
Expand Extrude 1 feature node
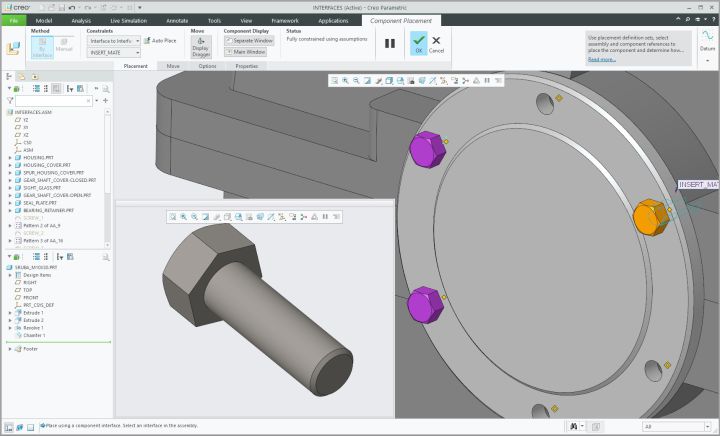point(10,313)
